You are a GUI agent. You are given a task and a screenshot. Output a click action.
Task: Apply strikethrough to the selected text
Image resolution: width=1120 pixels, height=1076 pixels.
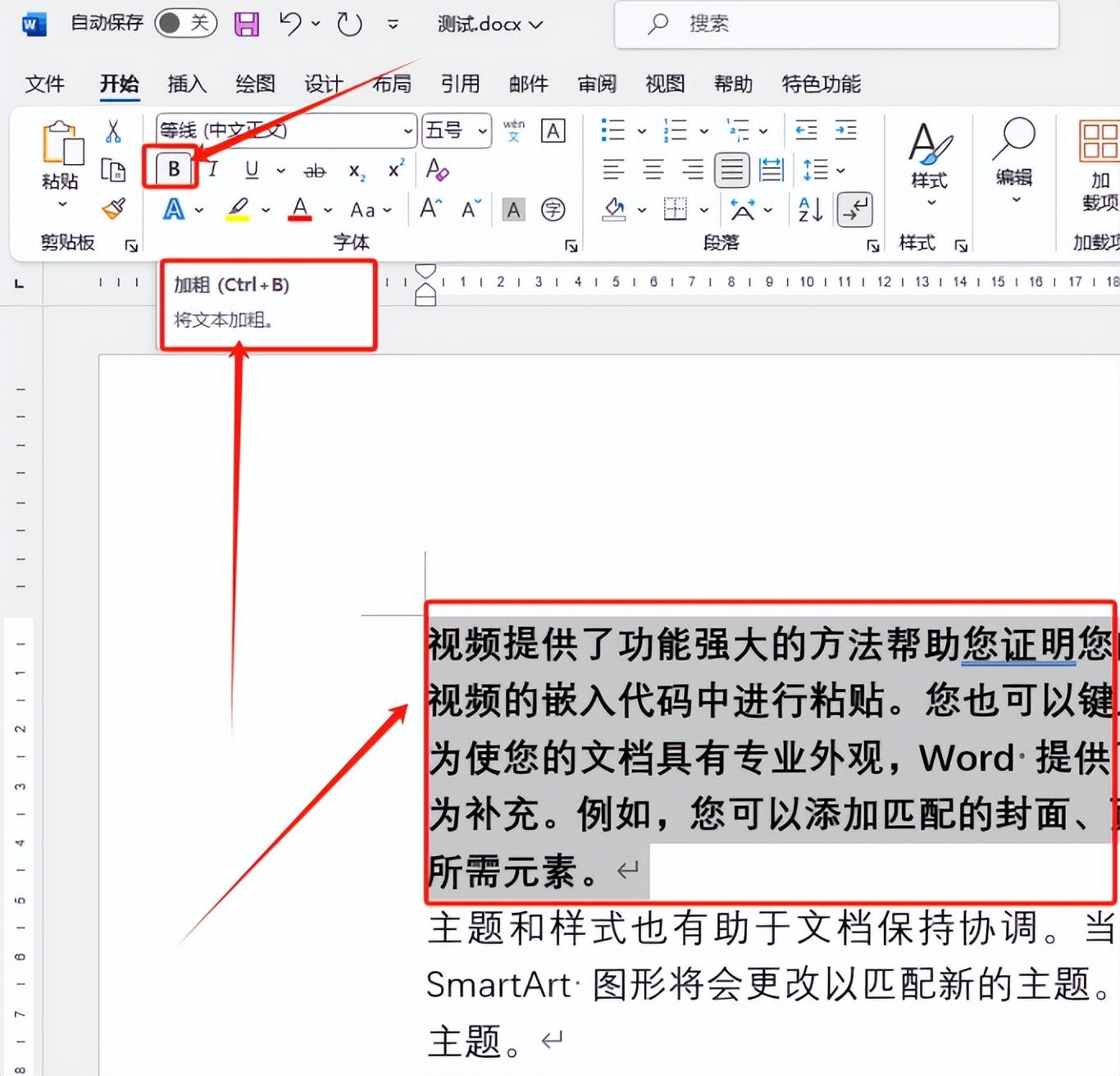pyautogui.click(x=315, y=170)
